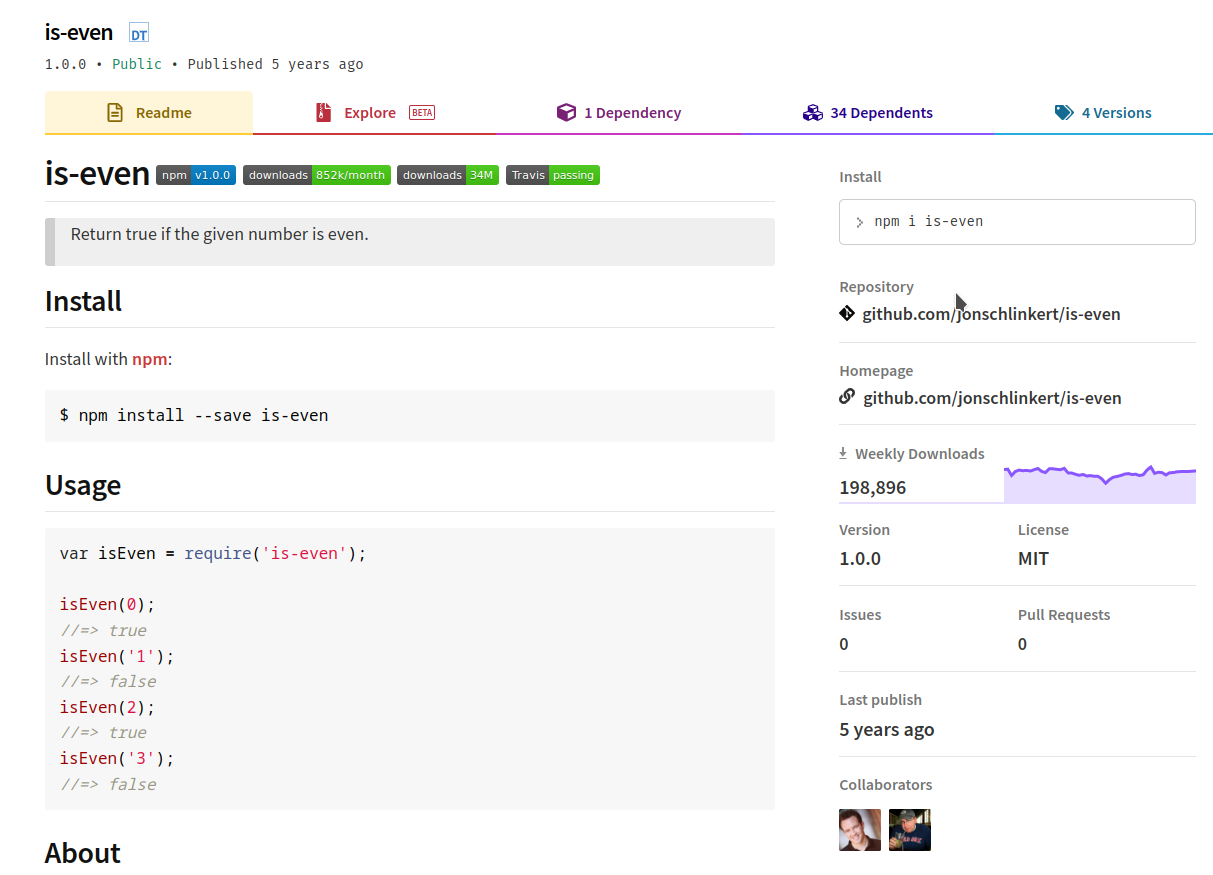The width and height of the screenshot is (1213, 875).
Task: Click the isEven(2); code line
Action: (x=108, y=707)
